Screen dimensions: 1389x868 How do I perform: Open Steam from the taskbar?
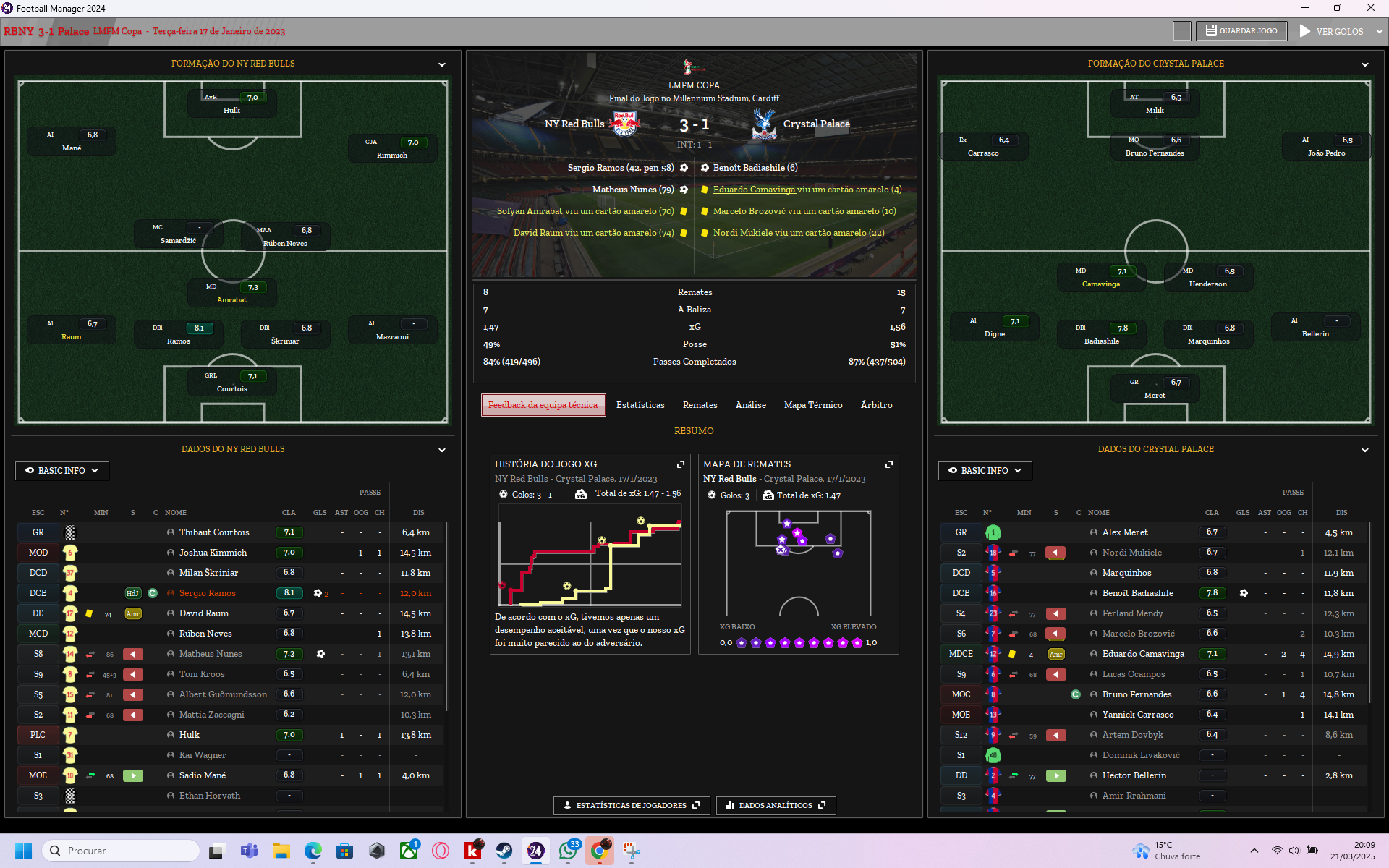(x=504, y=851)
